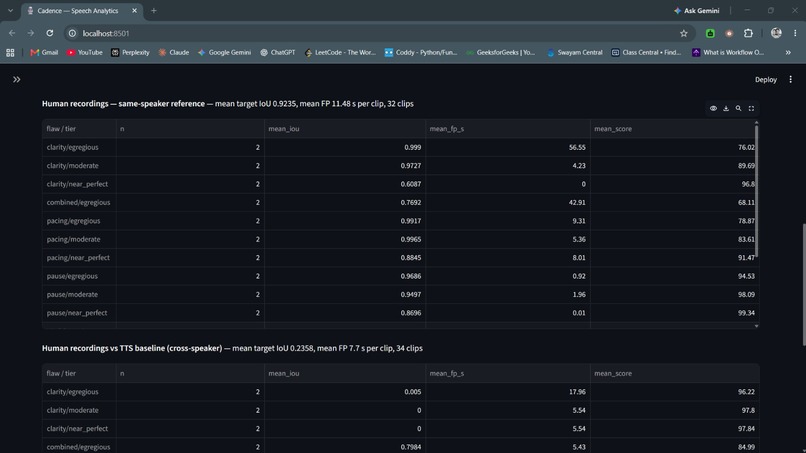Open the Deploy button
The height and width of the screenshot is (453, 806).
pos(765,80)
